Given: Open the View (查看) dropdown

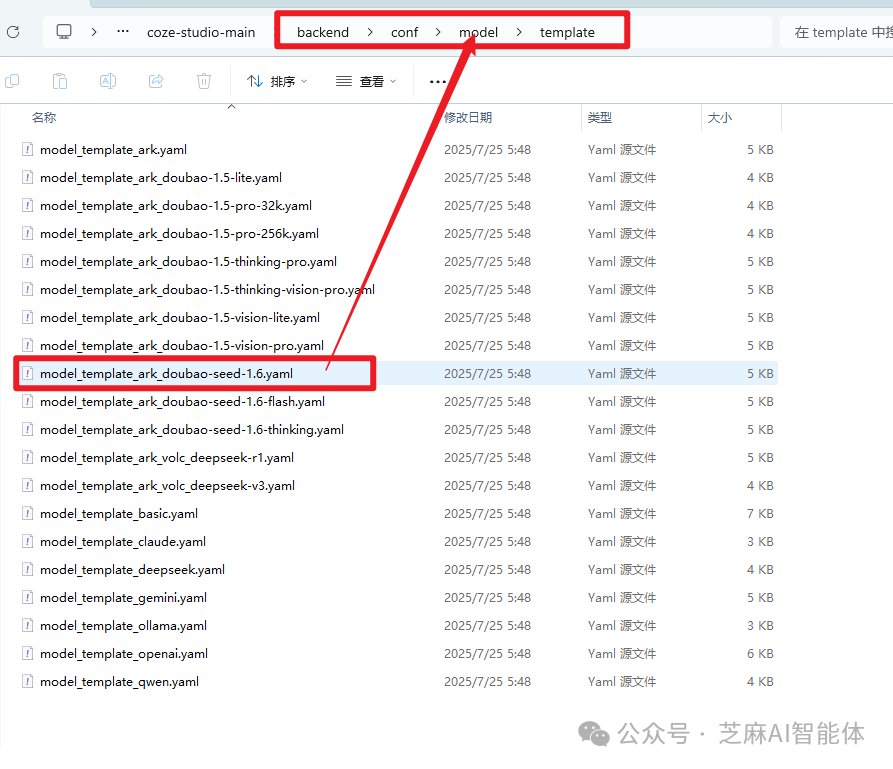Looking at the screenshot, I should pyautogui.click(x=366, y=81).
